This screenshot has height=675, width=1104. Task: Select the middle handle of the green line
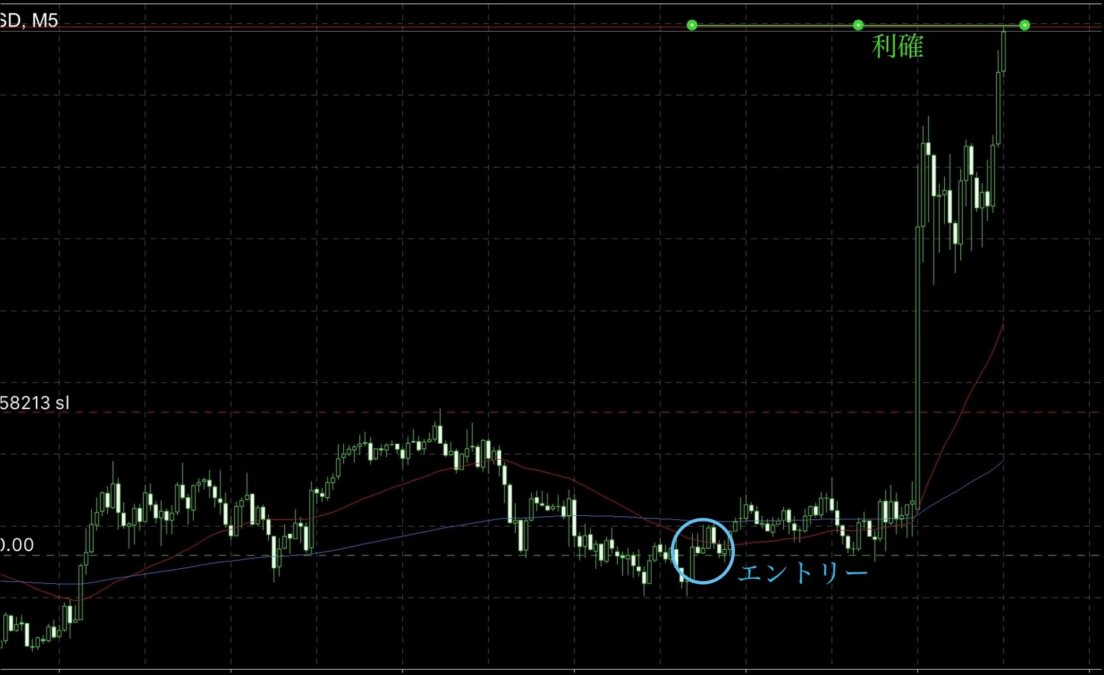point(858,25)
